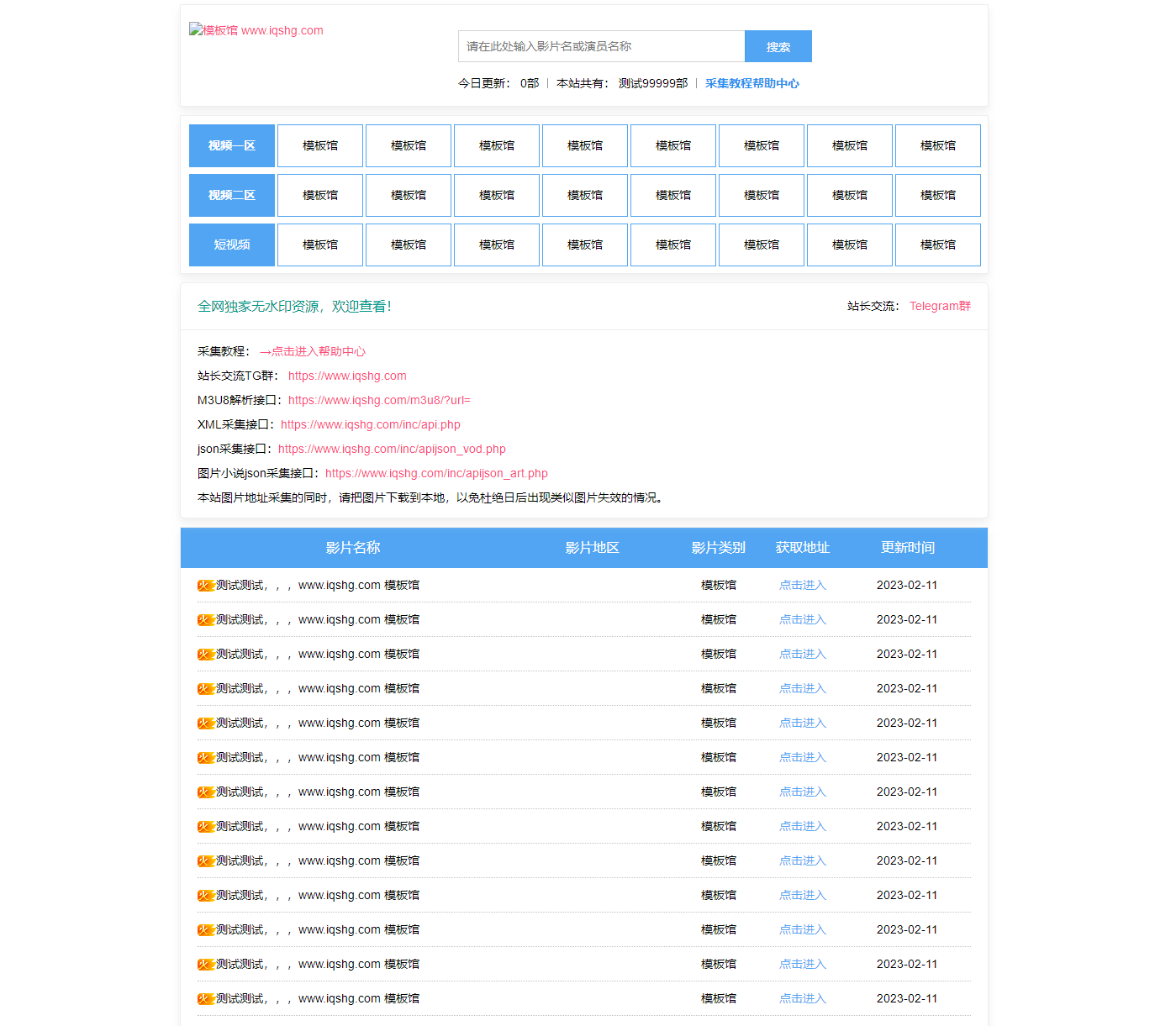Click last 模板馆 item in 短视频 row

[x=937, y=245]
